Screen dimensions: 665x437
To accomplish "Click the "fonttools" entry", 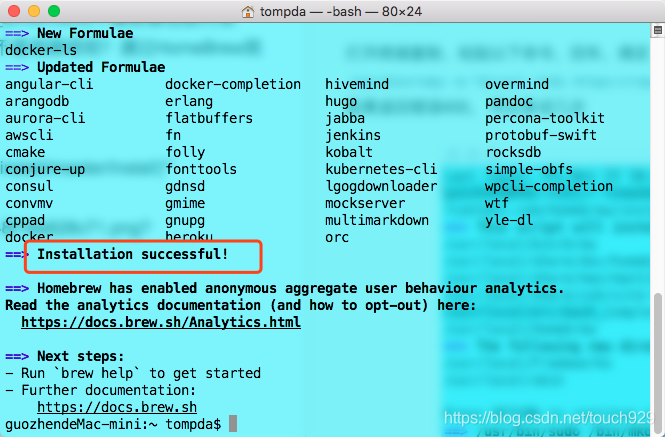I will 201,169.
